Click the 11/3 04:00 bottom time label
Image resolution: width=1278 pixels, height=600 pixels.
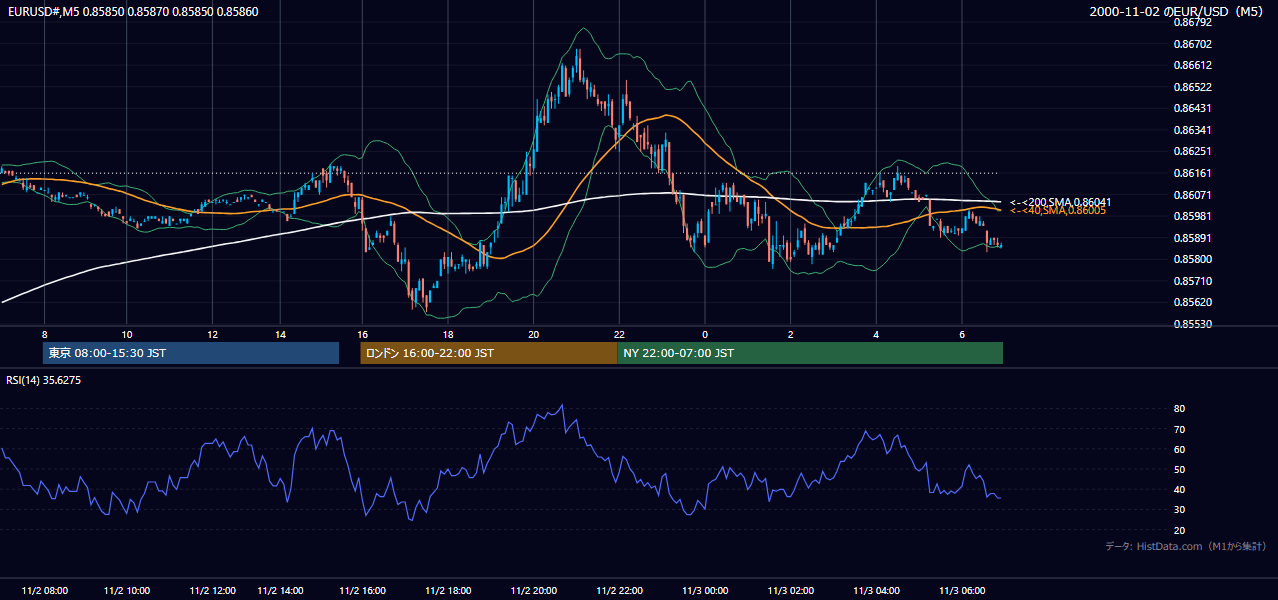pyautogui.click(x=877, y=591)
